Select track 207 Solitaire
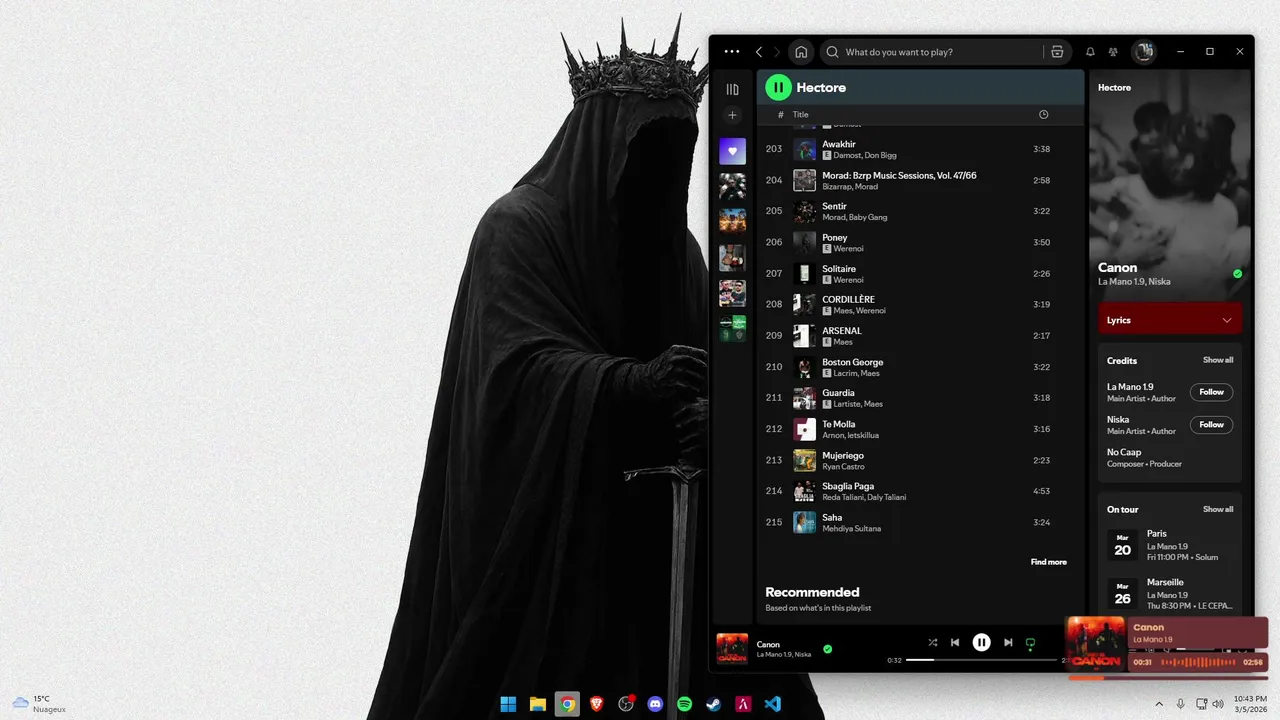Viewport: 1280px width, 720px height. (920, 273)
